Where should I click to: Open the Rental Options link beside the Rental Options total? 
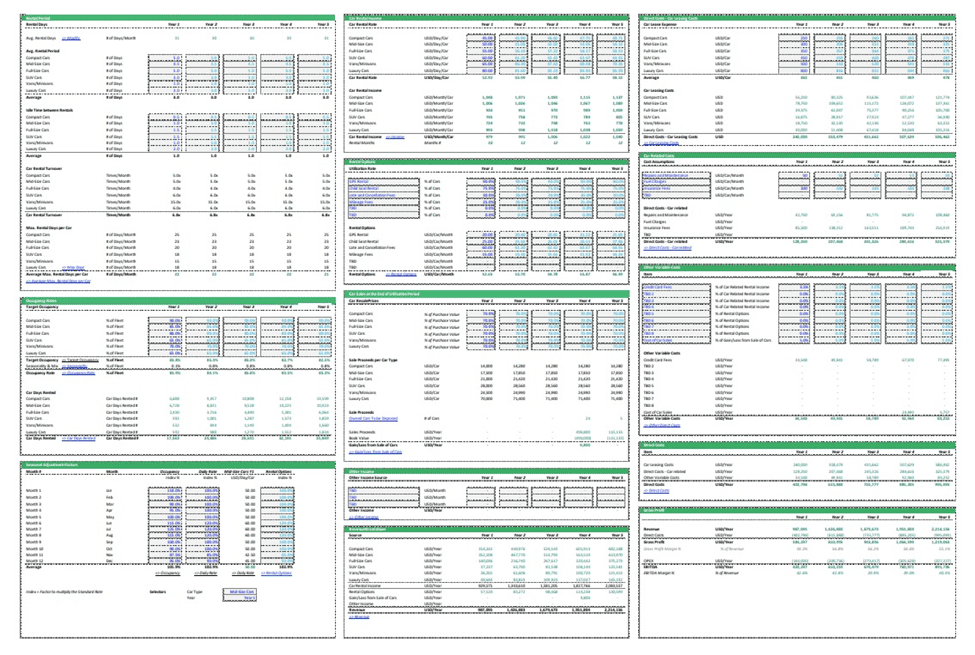coord(401,274)
